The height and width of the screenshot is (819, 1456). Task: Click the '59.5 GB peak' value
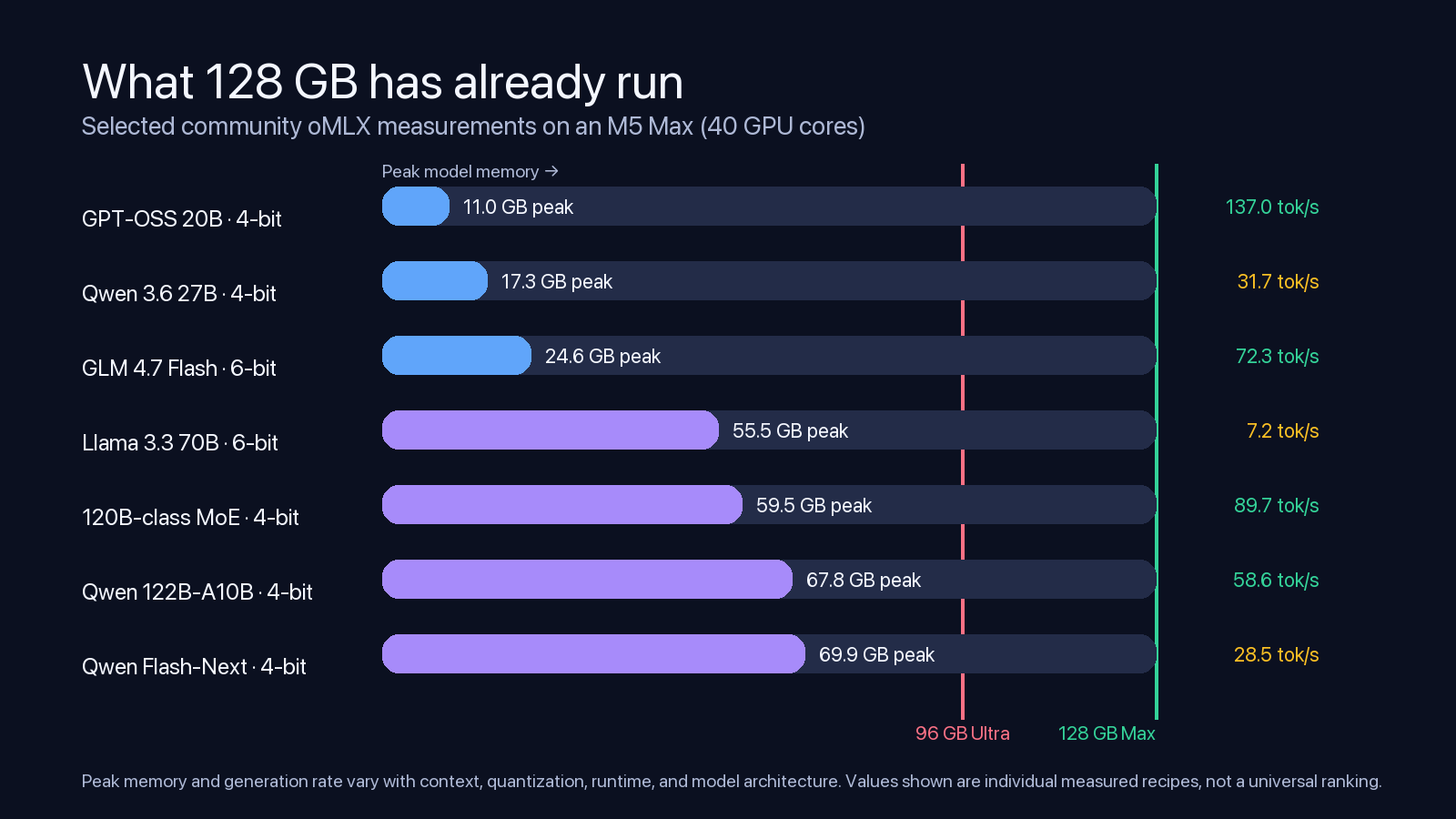[814, 506]
